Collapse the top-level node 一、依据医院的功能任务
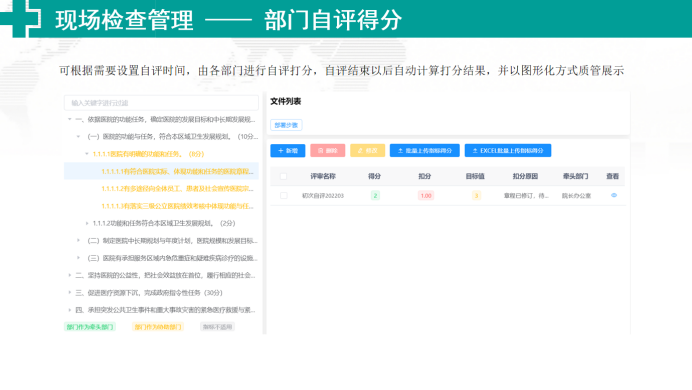 (70, 119)
